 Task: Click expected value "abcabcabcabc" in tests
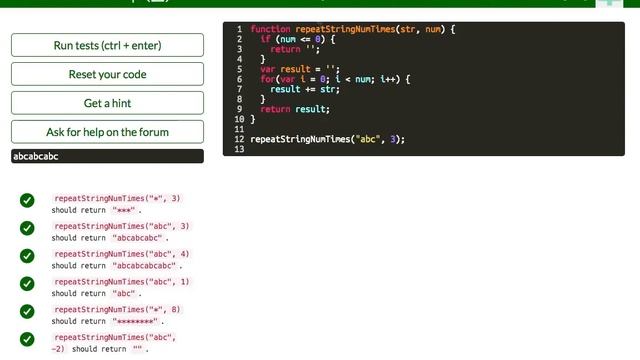click(x=144, y=265)
